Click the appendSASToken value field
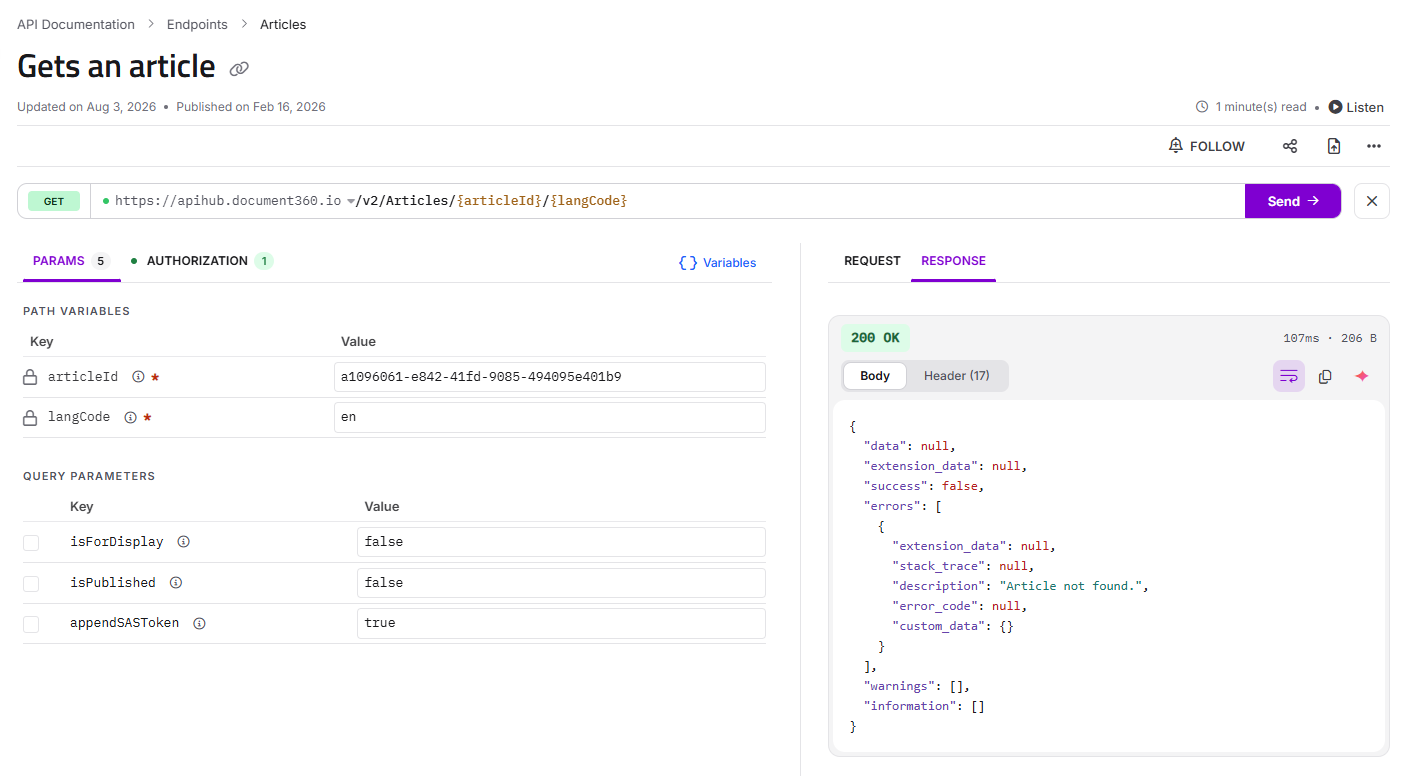Viewport: 1408px width, 776px height. [561, 623]
